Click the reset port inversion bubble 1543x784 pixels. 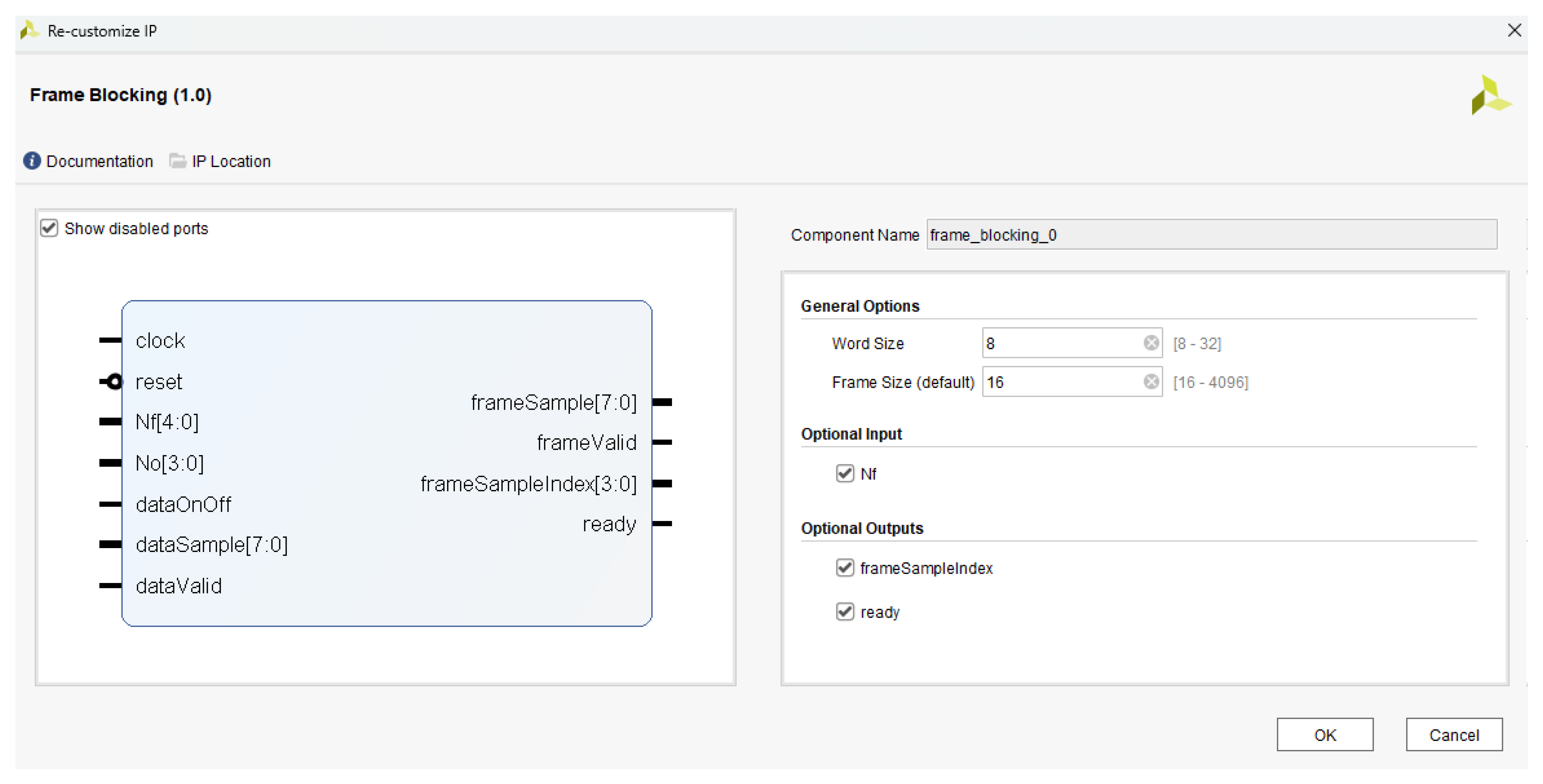pyautogui.click(x=114, y=382)
